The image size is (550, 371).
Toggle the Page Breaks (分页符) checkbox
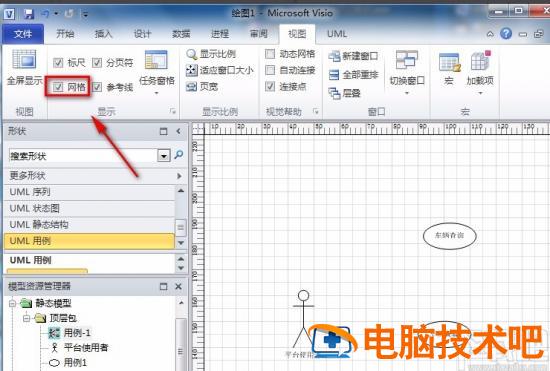(x=97, y=63)
